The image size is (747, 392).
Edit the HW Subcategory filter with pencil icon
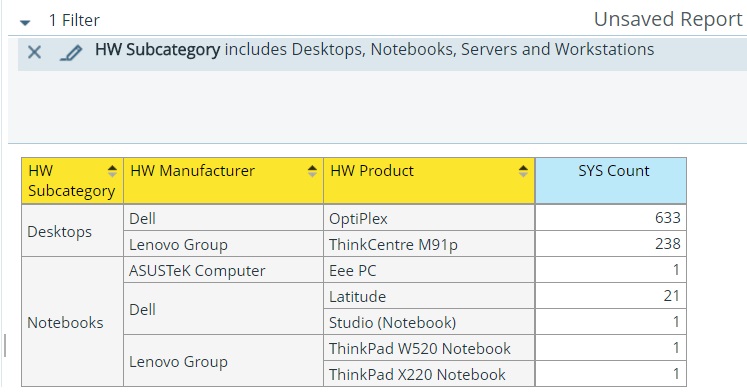pyautogui.click(x=71, y=52)
